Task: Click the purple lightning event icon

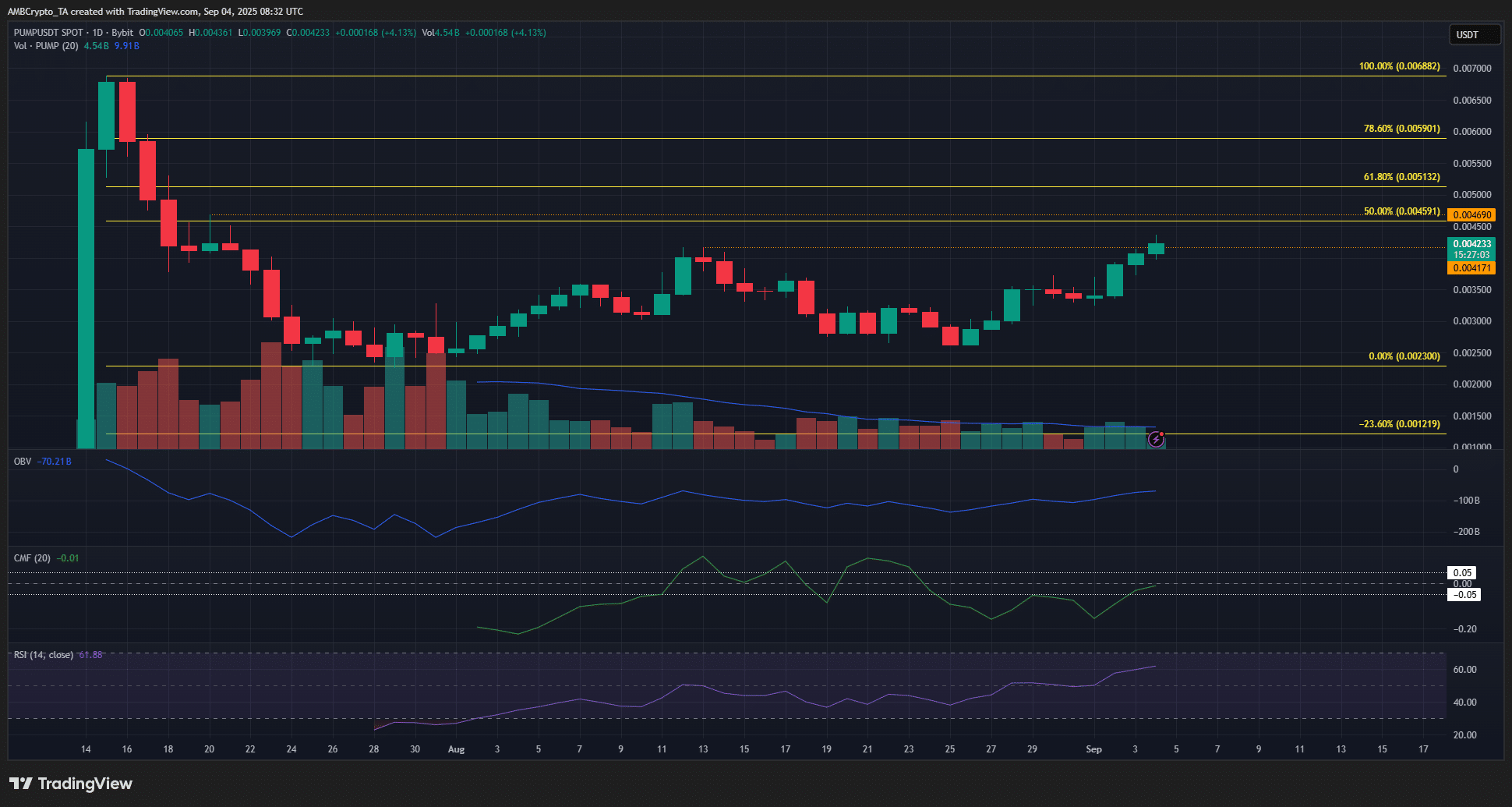Action: tap(1156, 441)
